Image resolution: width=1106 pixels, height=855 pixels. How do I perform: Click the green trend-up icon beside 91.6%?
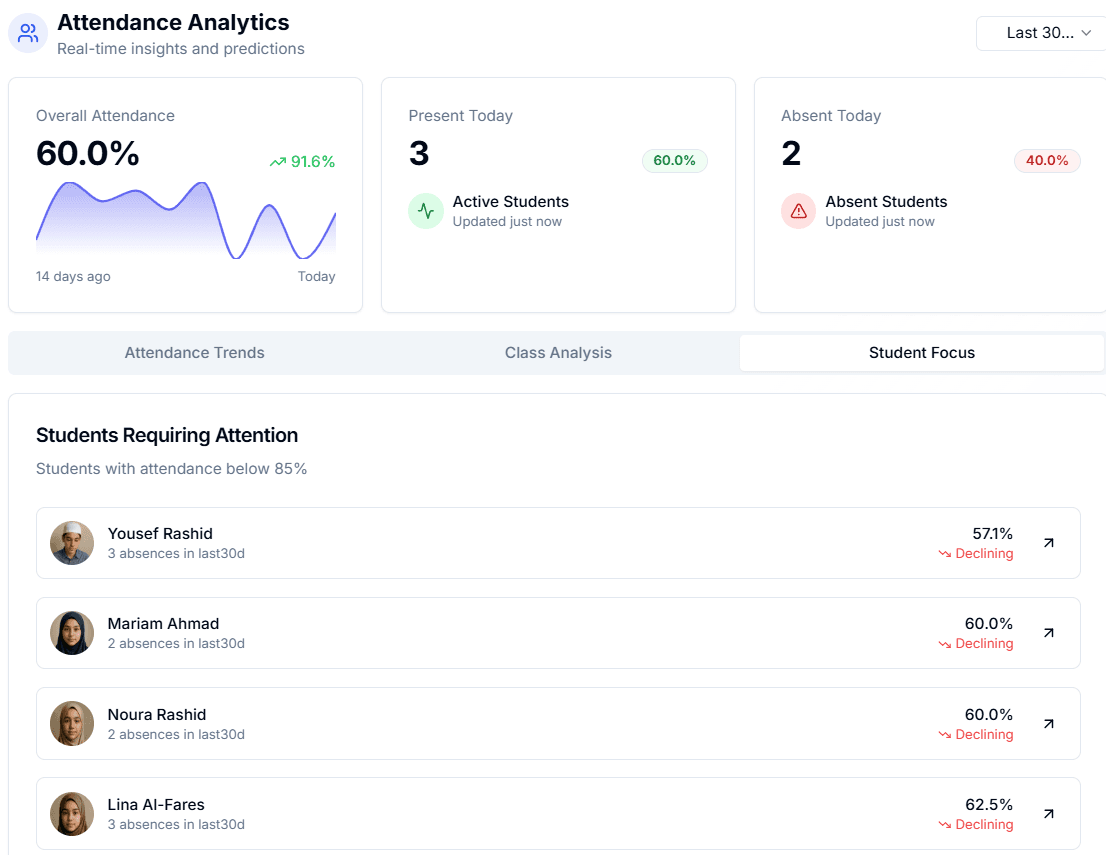tap(277, 162)
